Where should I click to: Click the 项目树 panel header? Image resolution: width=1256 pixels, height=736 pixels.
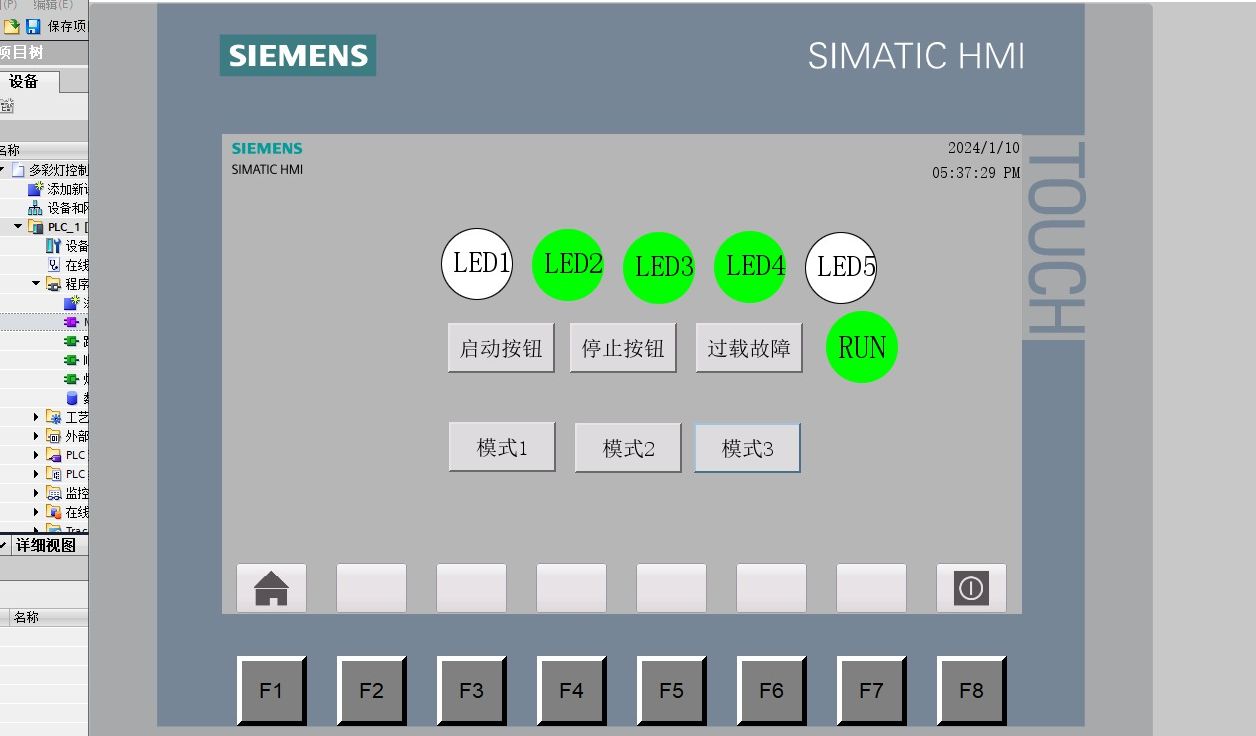44,53
